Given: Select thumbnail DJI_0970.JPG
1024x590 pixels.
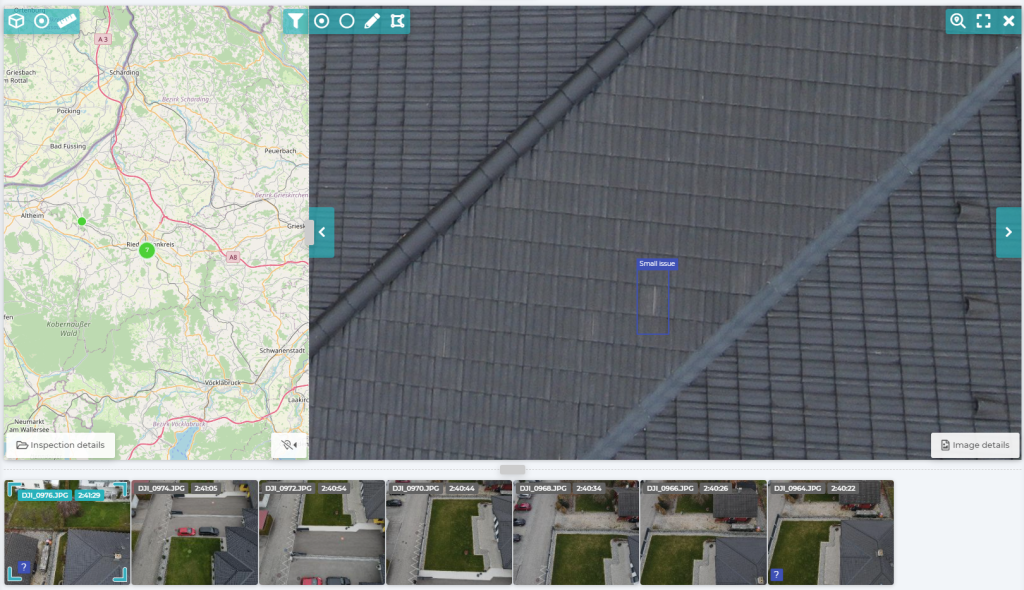Looking at the screenshot, I should point(449,533).
